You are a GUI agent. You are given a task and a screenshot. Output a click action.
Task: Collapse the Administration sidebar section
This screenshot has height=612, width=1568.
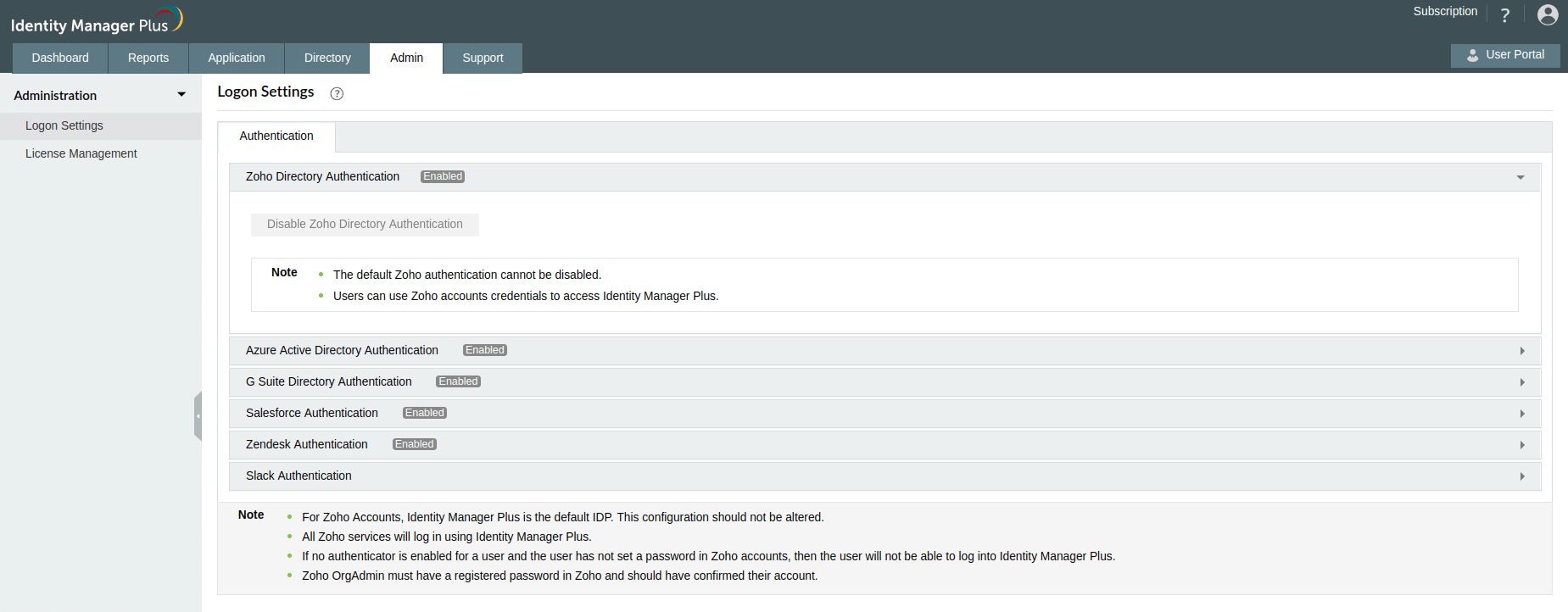(x=181, y=95)
